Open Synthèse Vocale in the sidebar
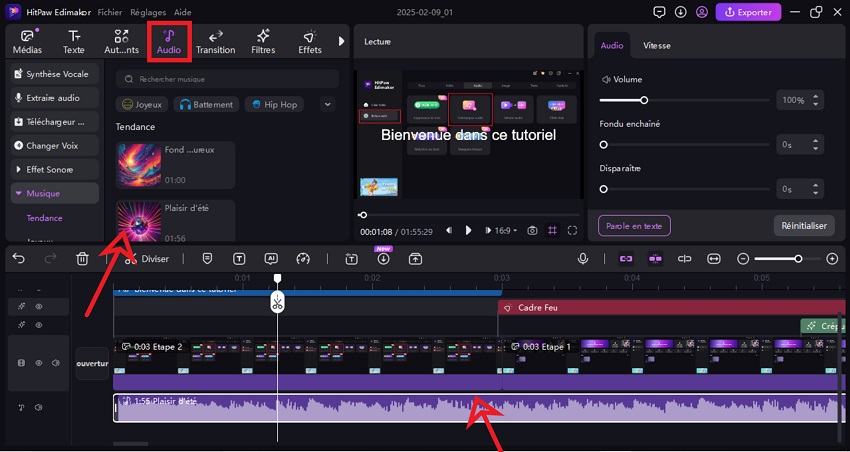 55,74
